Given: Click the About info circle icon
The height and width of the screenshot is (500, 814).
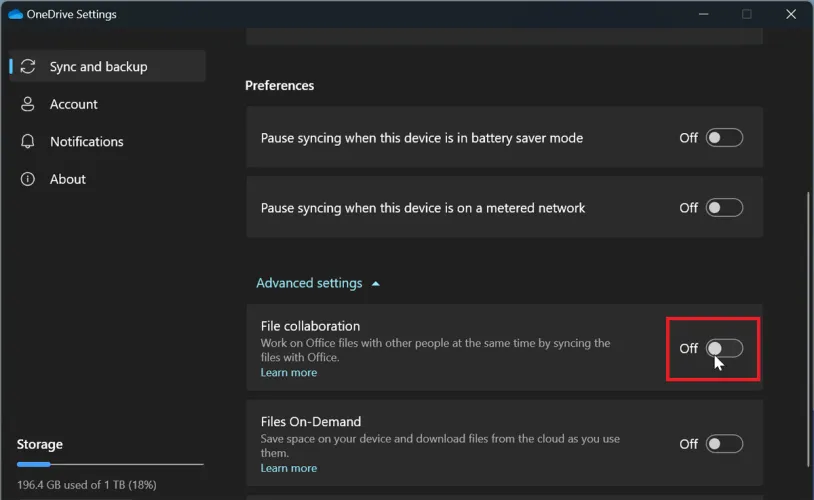Looking at the screenshot, I should (x=29, y=179).
